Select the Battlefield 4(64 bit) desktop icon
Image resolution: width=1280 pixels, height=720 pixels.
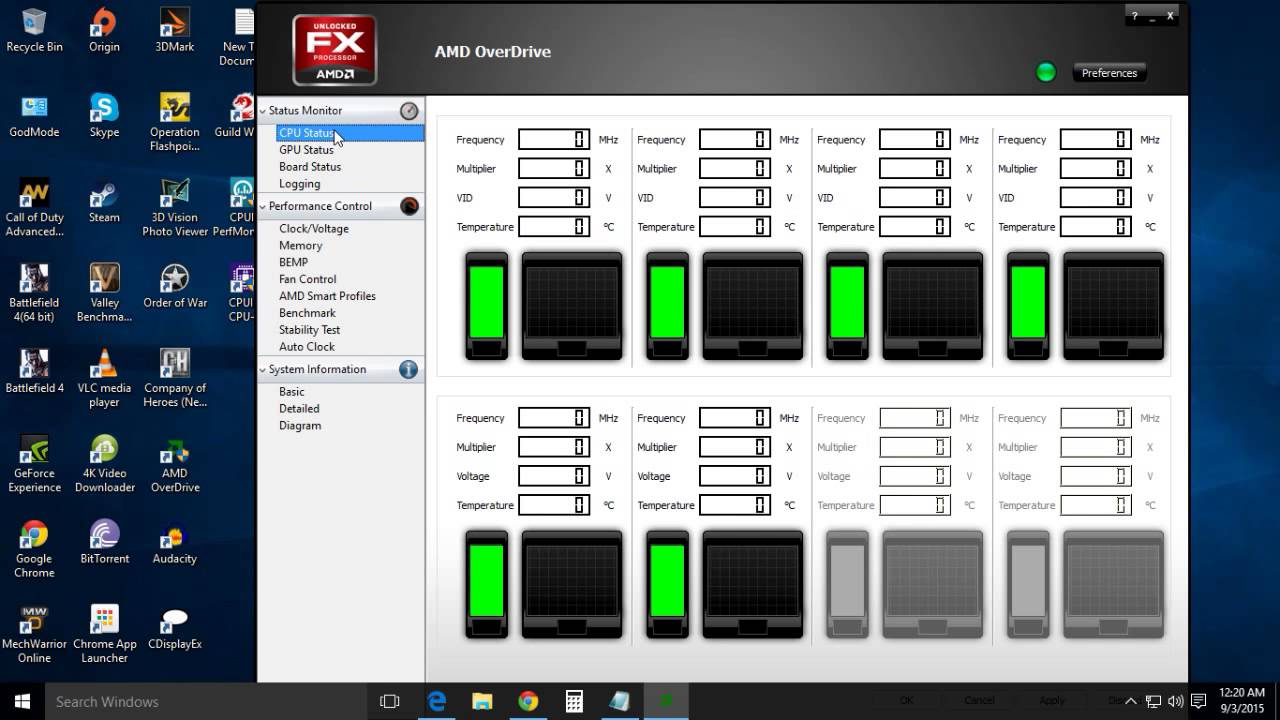coord(34,293)
